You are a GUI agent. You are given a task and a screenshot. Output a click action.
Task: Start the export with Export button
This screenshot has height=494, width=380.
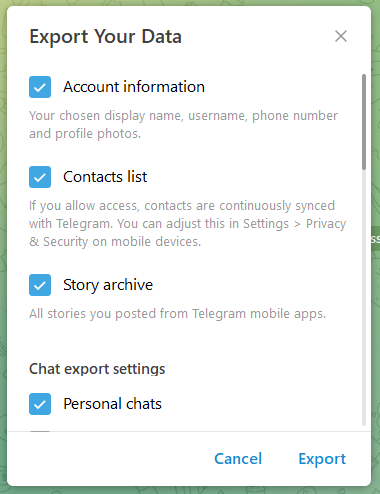pyautogui.click(x=322, y=459)
